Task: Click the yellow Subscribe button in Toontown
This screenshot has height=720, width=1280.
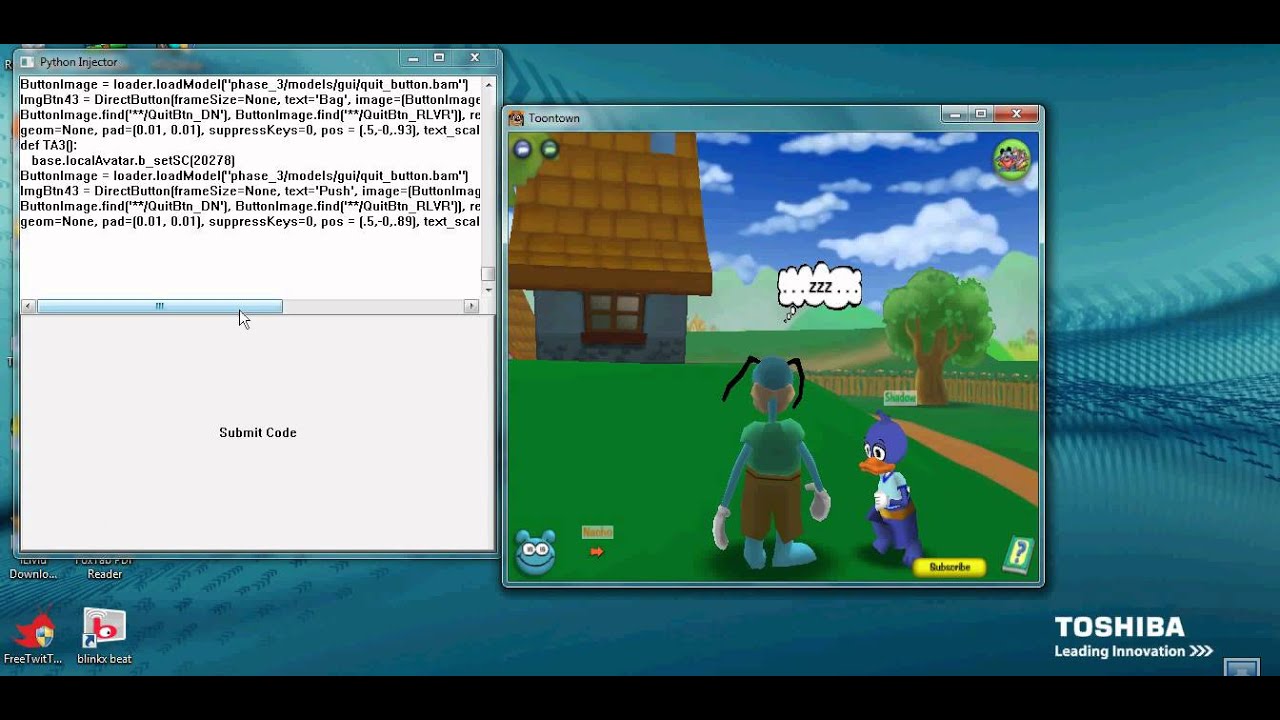Action: [x=949, y=567]
